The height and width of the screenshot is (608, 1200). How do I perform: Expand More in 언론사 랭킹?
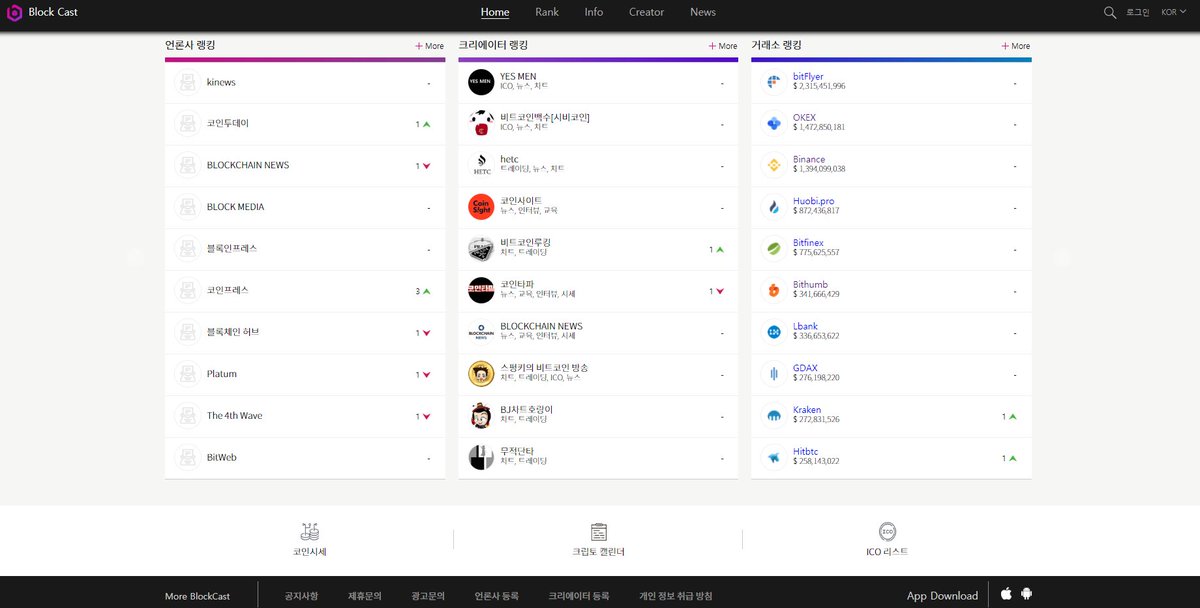pos(429,46)
